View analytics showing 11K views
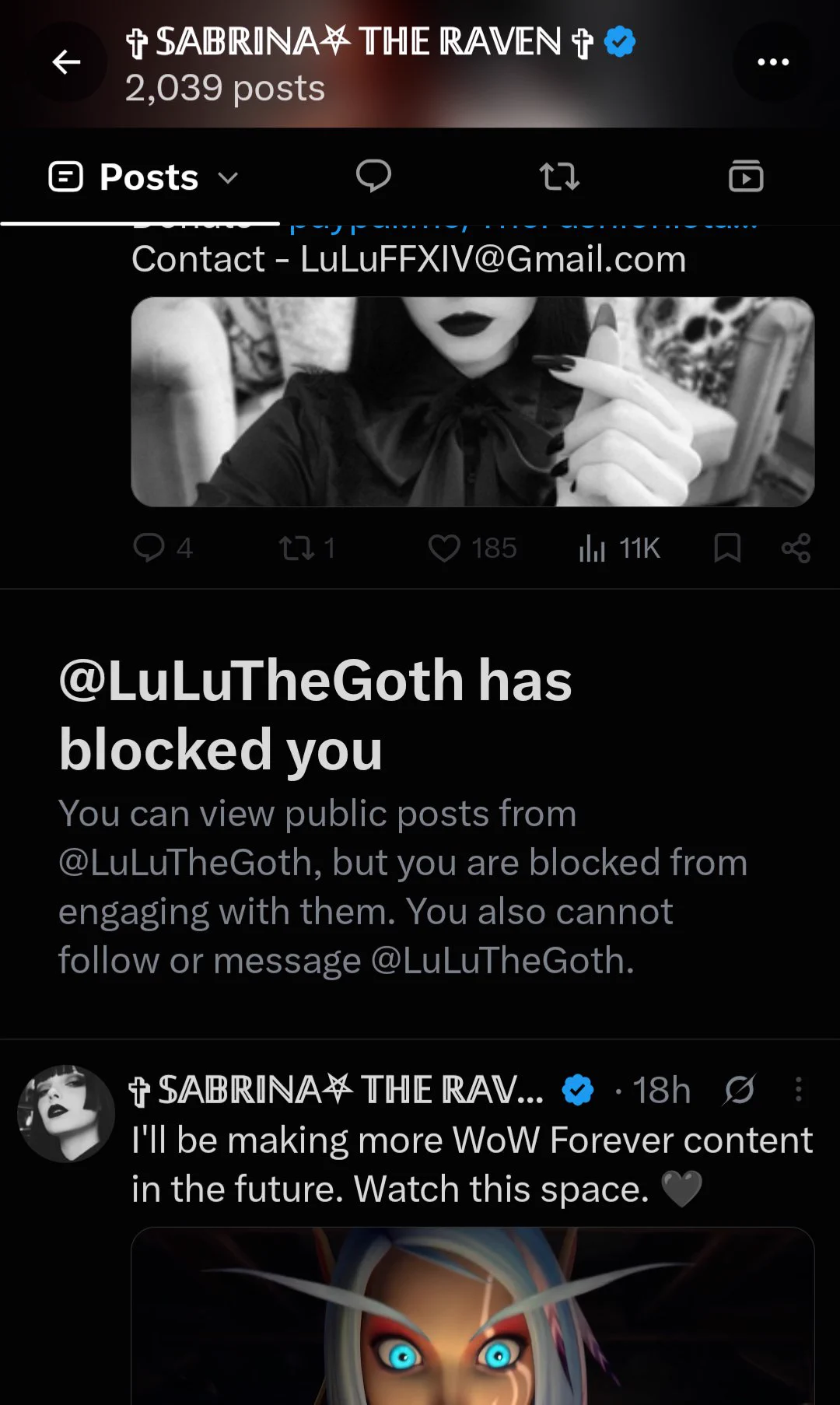The image size is (840, 1405). (x=619, y=548)
